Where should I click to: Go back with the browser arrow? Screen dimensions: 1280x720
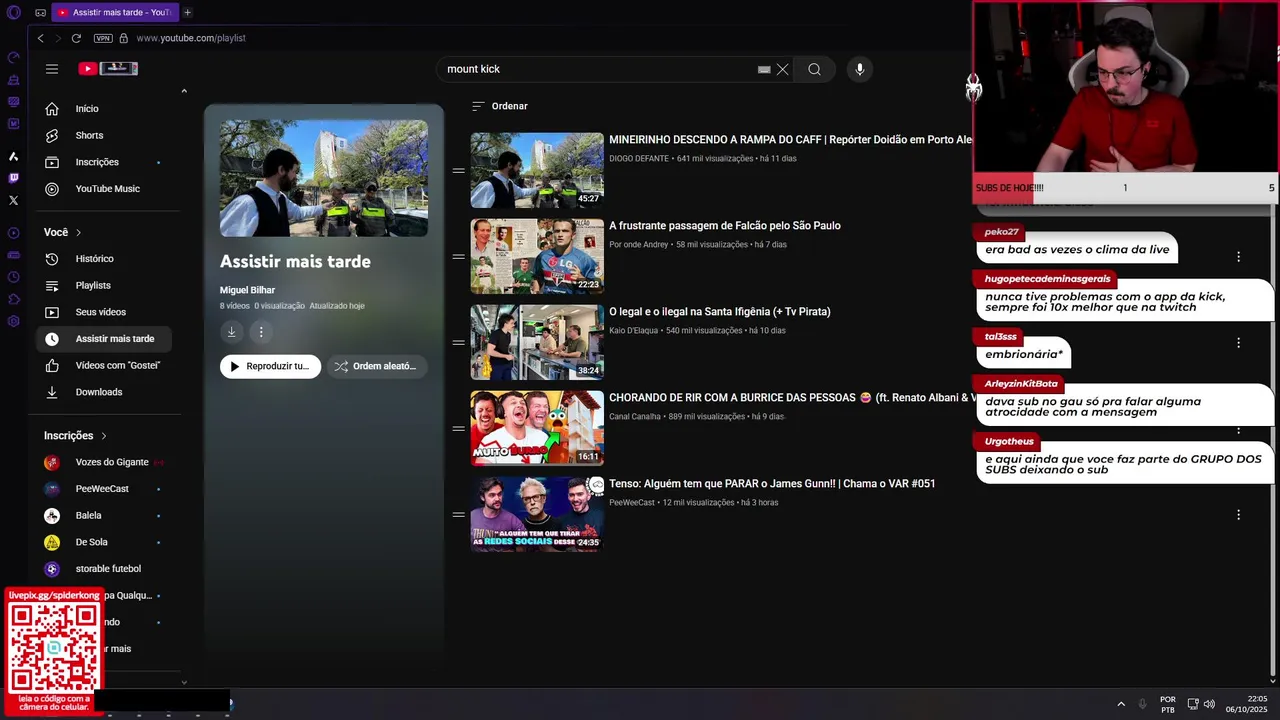[x=40, y=38]
